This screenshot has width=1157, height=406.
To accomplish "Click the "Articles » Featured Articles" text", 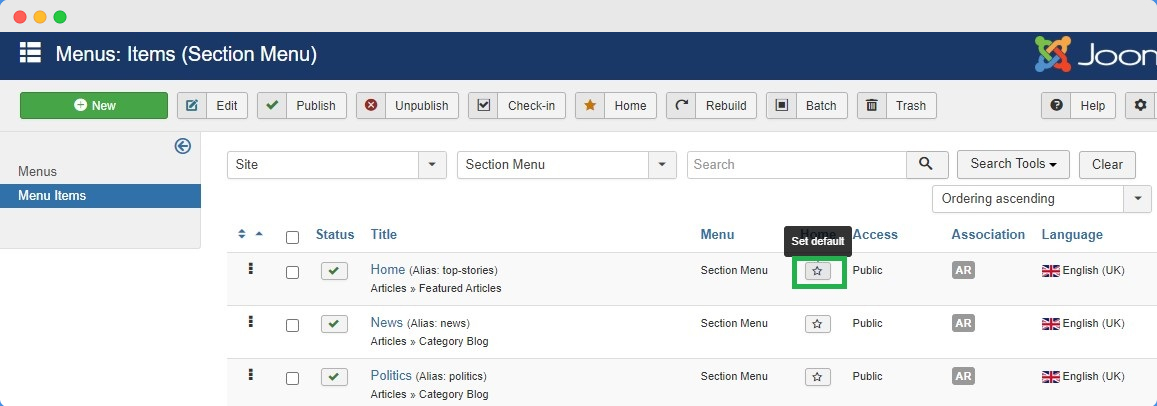I will tap(436, 289).
